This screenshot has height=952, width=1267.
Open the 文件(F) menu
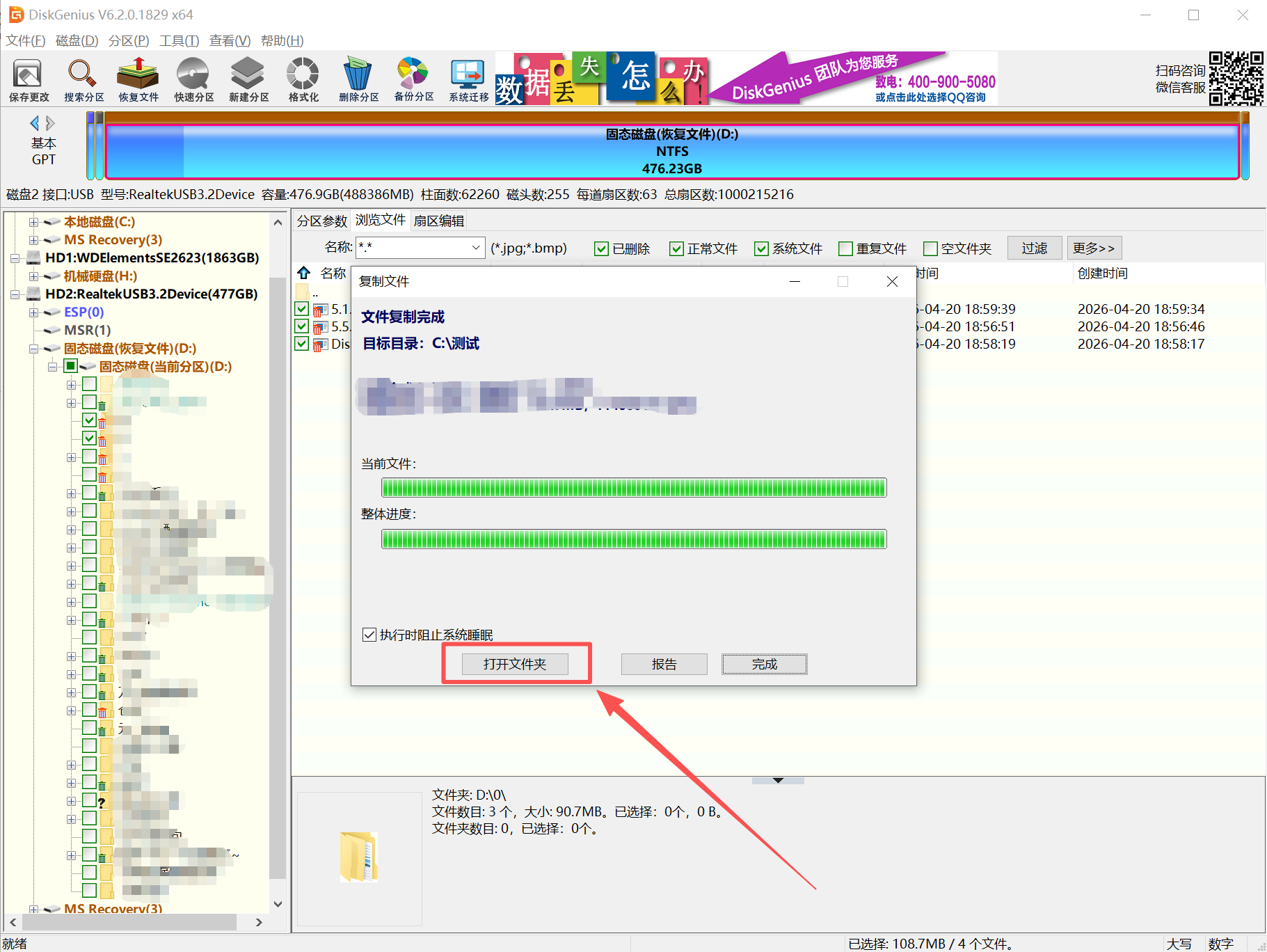click(x=26, y=40)
